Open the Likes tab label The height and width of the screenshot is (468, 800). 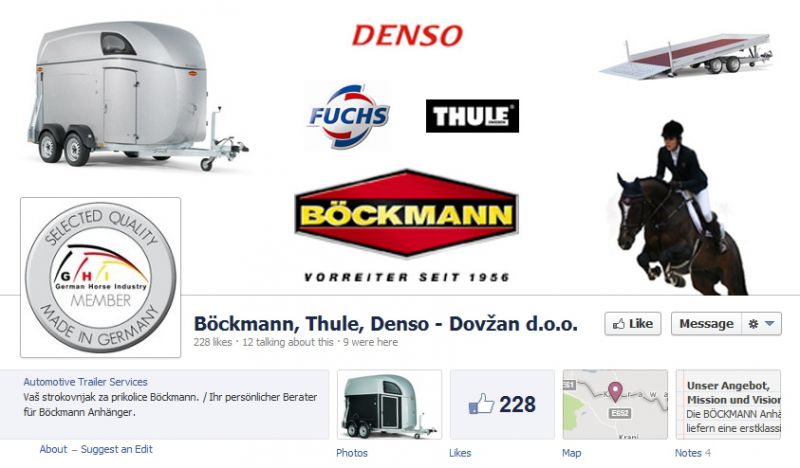pyautogui.click(x=460, y=453)
